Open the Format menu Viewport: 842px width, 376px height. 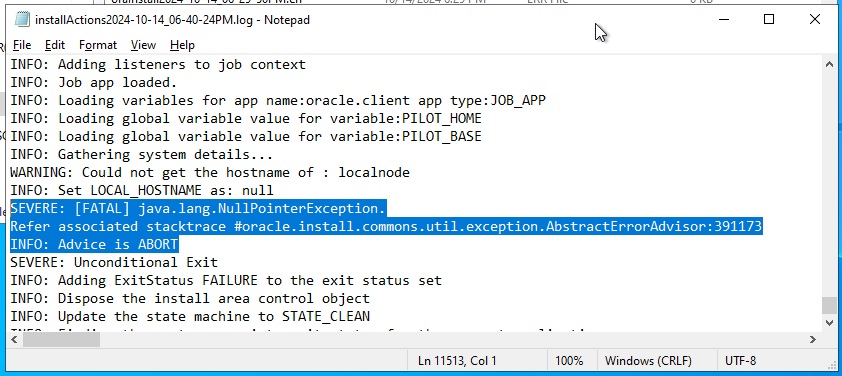pyautogui.click(x=98, y=45)
